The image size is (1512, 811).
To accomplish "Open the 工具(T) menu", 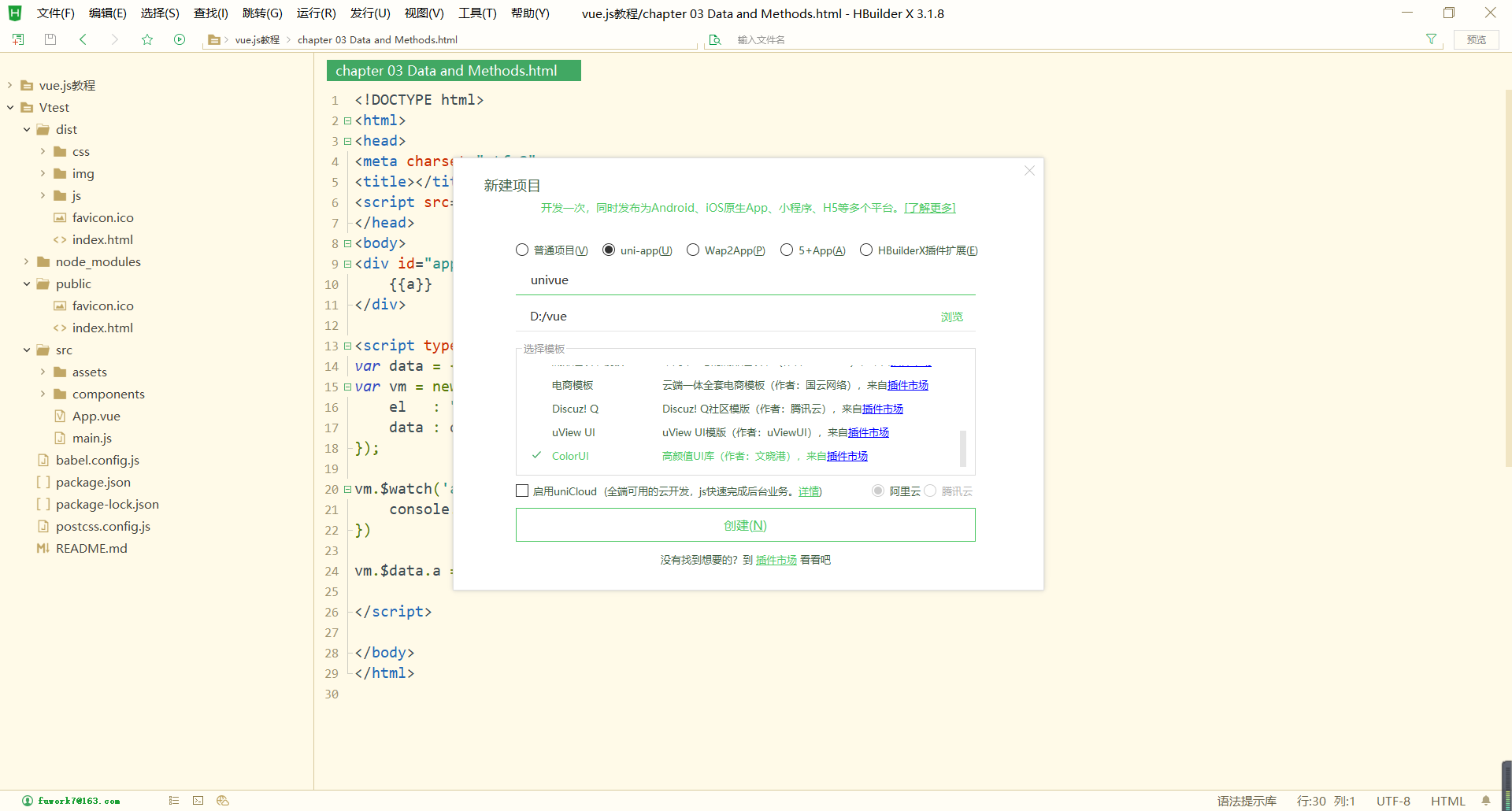I will [477, 13].
